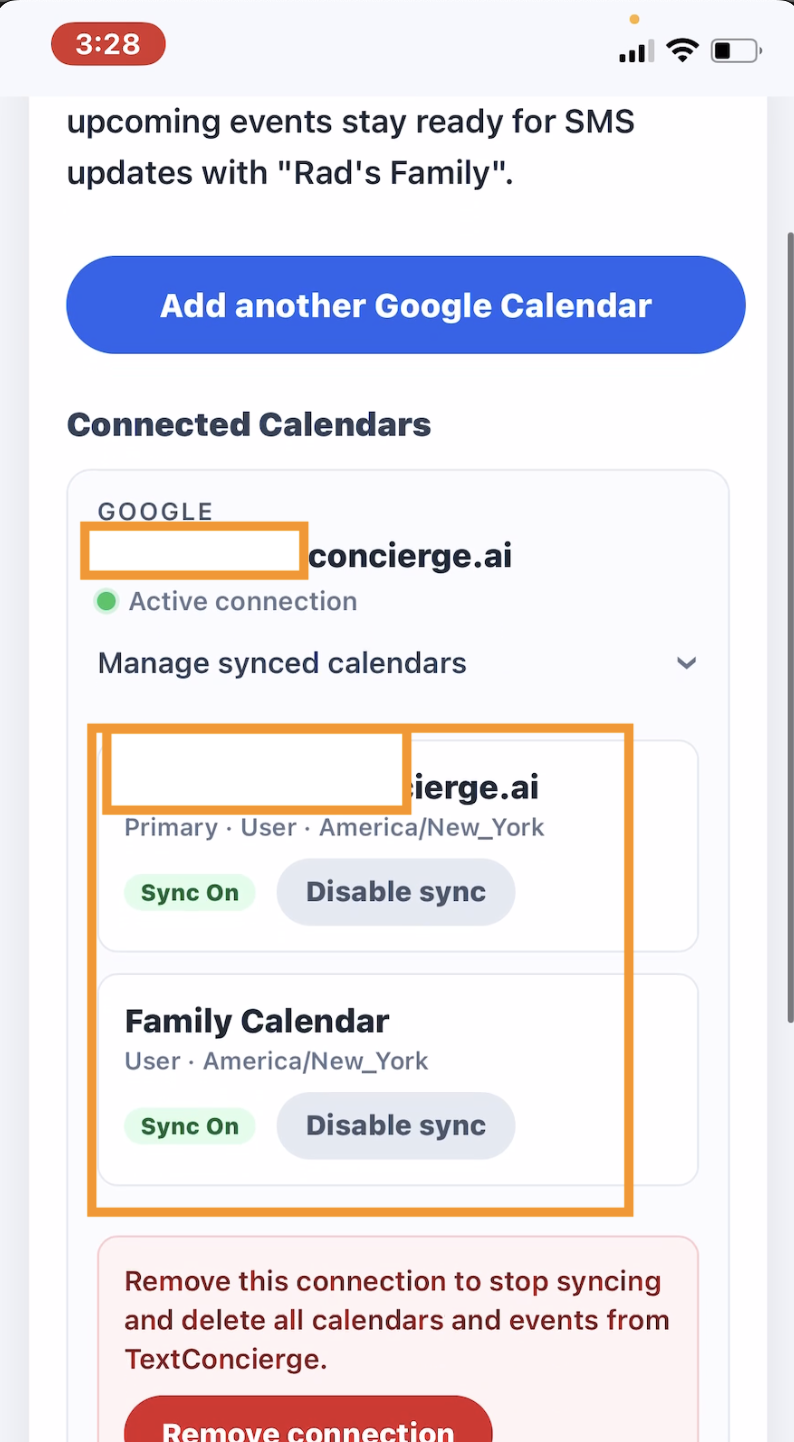Click the GOOGLE provider label
Screen dimensions: 794x1442
(x=155, y=511)
